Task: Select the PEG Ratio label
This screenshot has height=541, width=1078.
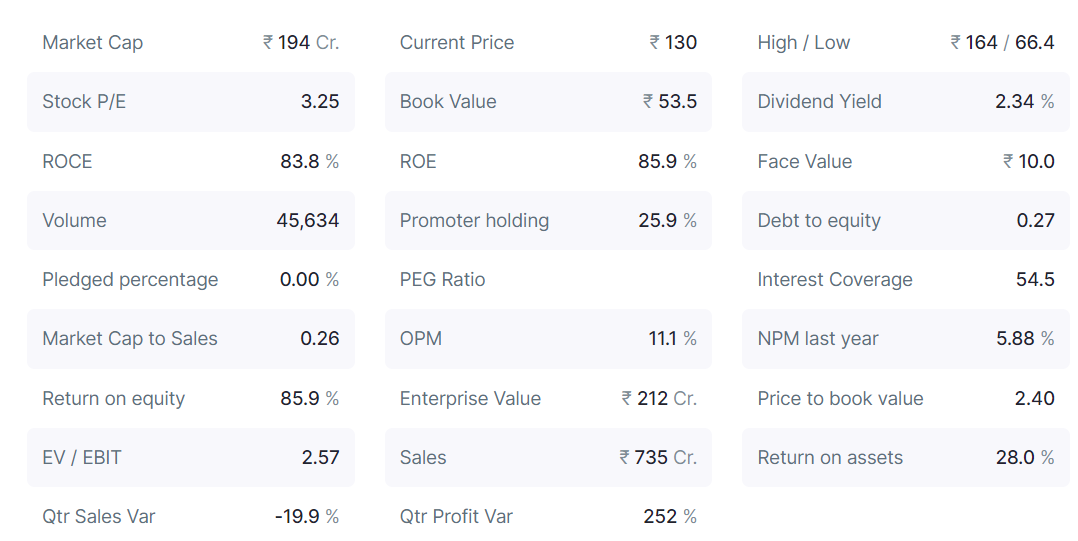Action: coord(442,280)
